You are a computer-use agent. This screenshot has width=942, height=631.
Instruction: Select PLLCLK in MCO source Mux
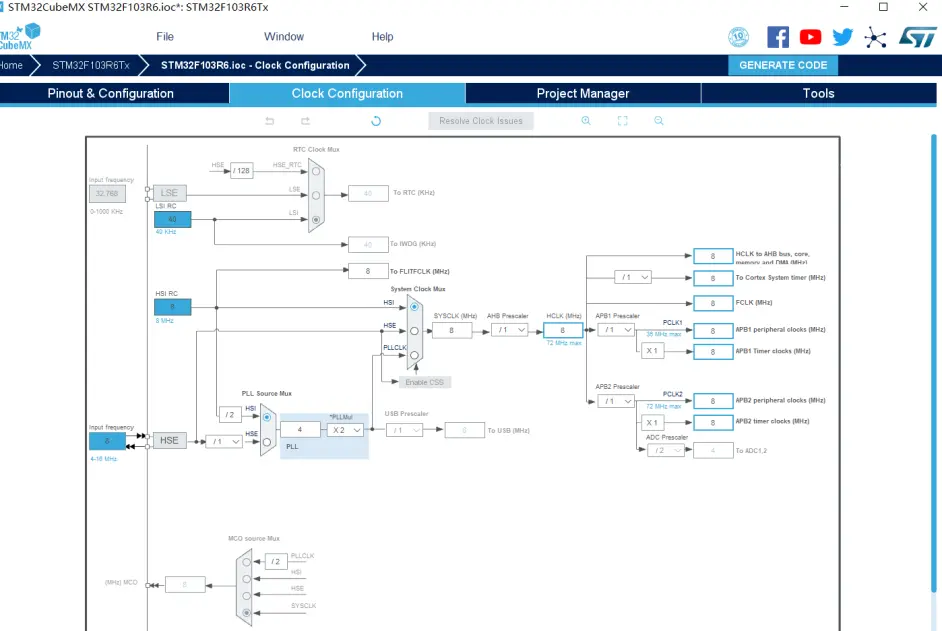246,562
